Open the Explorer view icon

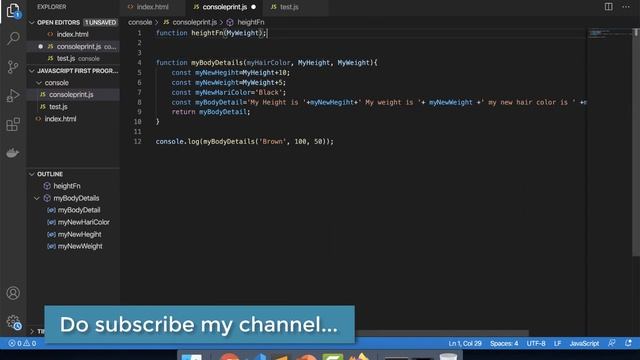[x=13, y=10]
